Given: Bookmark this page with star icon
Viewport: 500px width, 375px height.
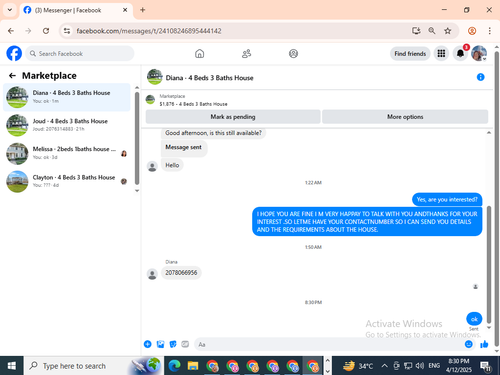Looking at the screenshot, I should (448, 31).
